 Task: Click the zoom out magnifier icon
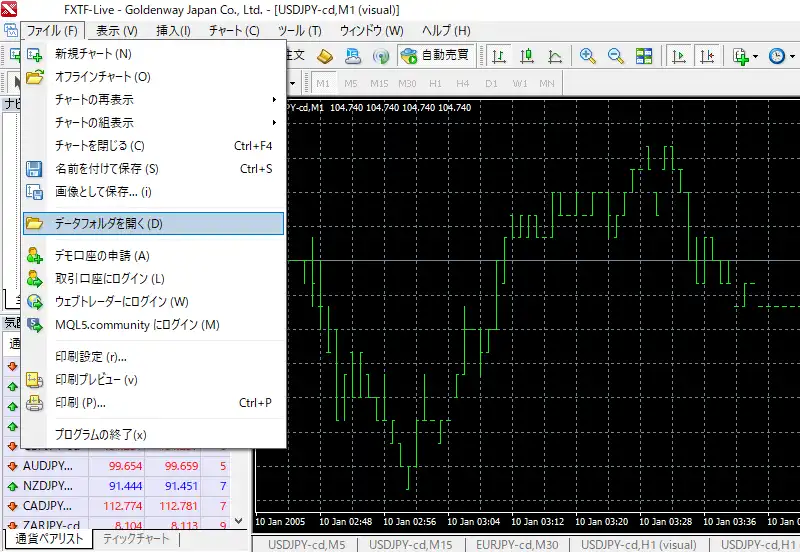pyautogui.click(x=616, y=56)
